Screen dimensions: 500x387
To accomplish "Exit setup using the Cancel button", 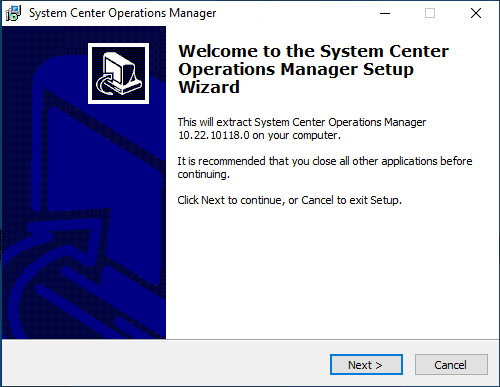I will (x=451, y=365).
